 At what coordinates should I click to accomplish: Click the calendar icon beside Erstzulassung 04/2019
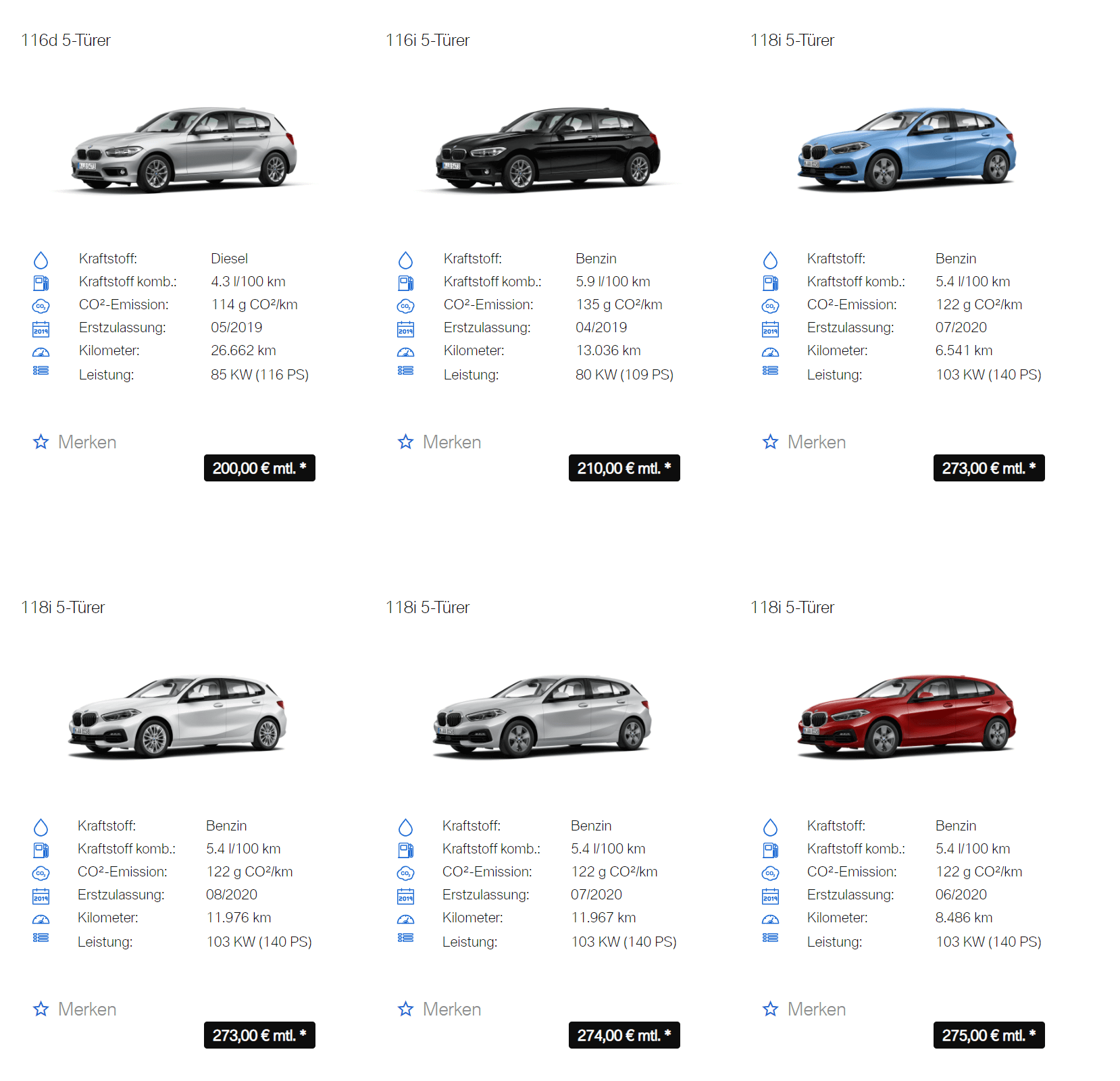(x=405, y=329)
